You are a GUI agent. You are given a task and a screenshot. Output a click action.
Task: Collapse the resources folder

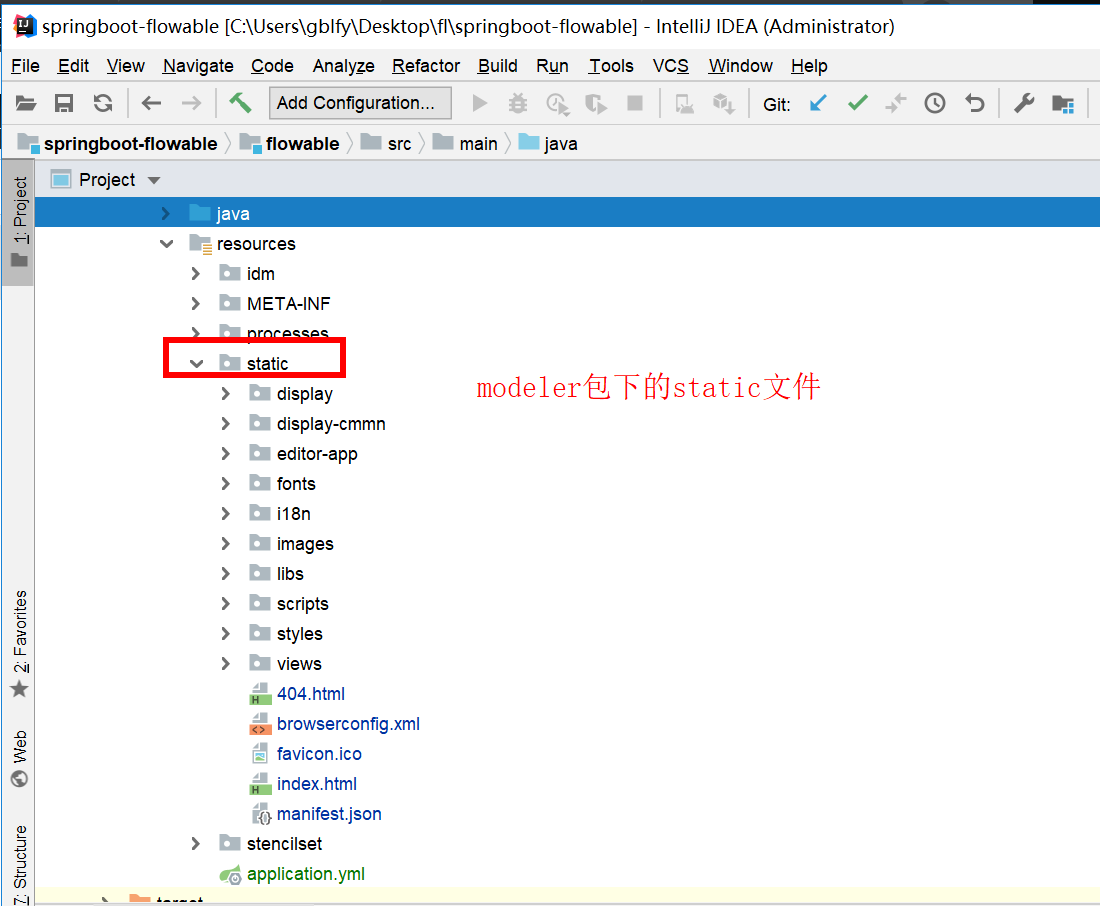pos(166,244)
